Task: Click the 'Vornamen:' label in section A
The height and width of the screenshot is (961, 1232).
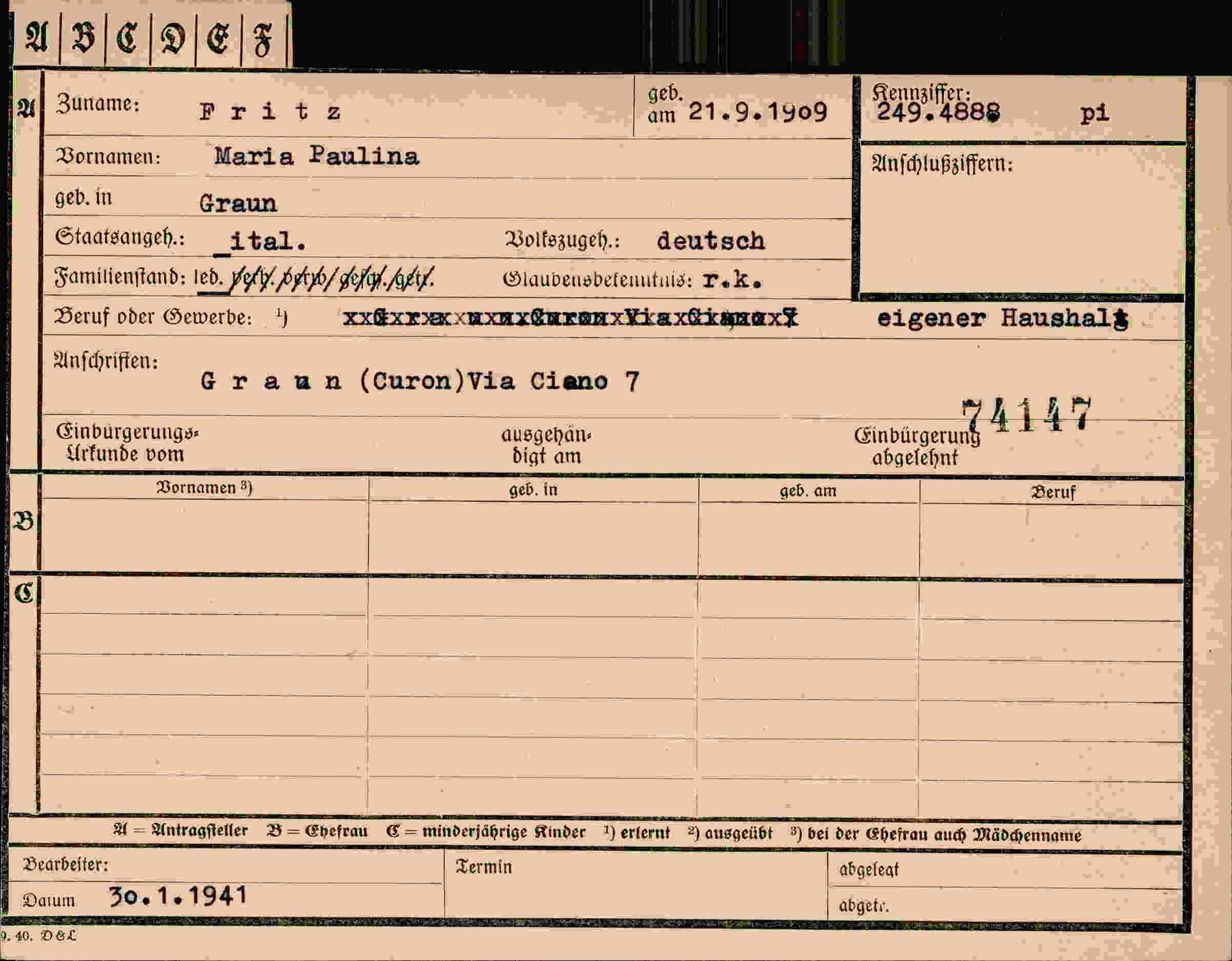Action: pos(108,156)
